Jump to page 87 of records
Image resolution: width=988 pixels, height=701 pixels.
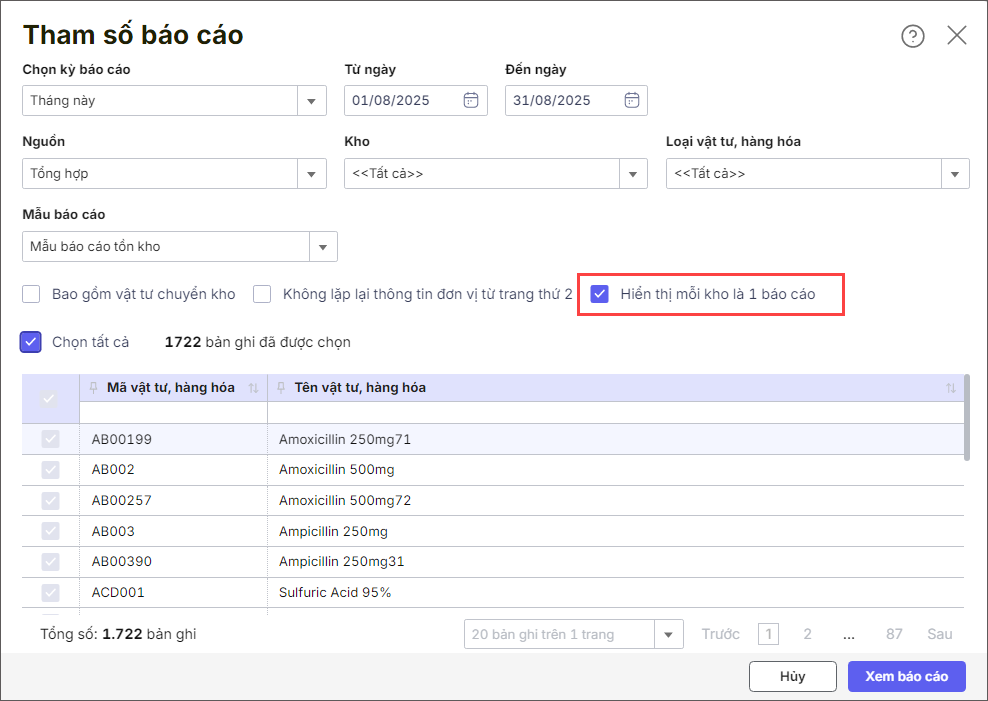click(894, 634)
